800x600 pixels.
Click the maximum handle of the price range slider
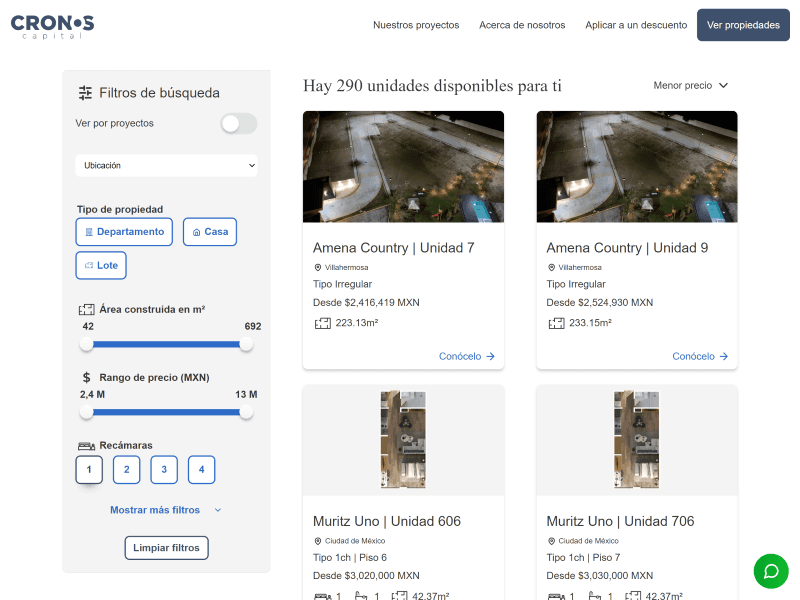tap(246, 412)
